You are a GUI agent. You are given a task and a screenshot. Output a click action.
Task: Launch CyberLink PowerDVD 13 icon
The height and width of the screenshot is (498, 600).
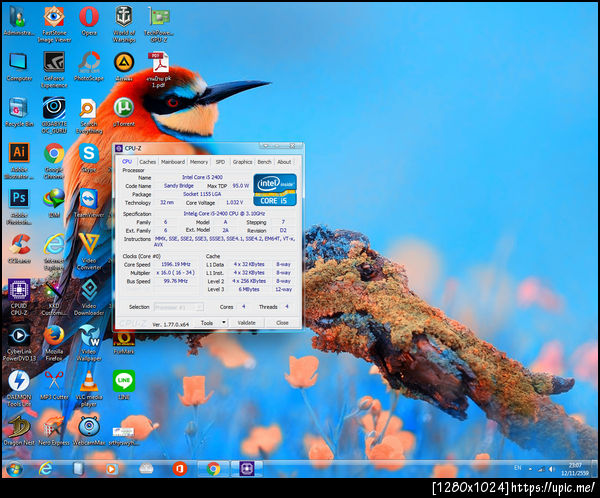(19, 343)
